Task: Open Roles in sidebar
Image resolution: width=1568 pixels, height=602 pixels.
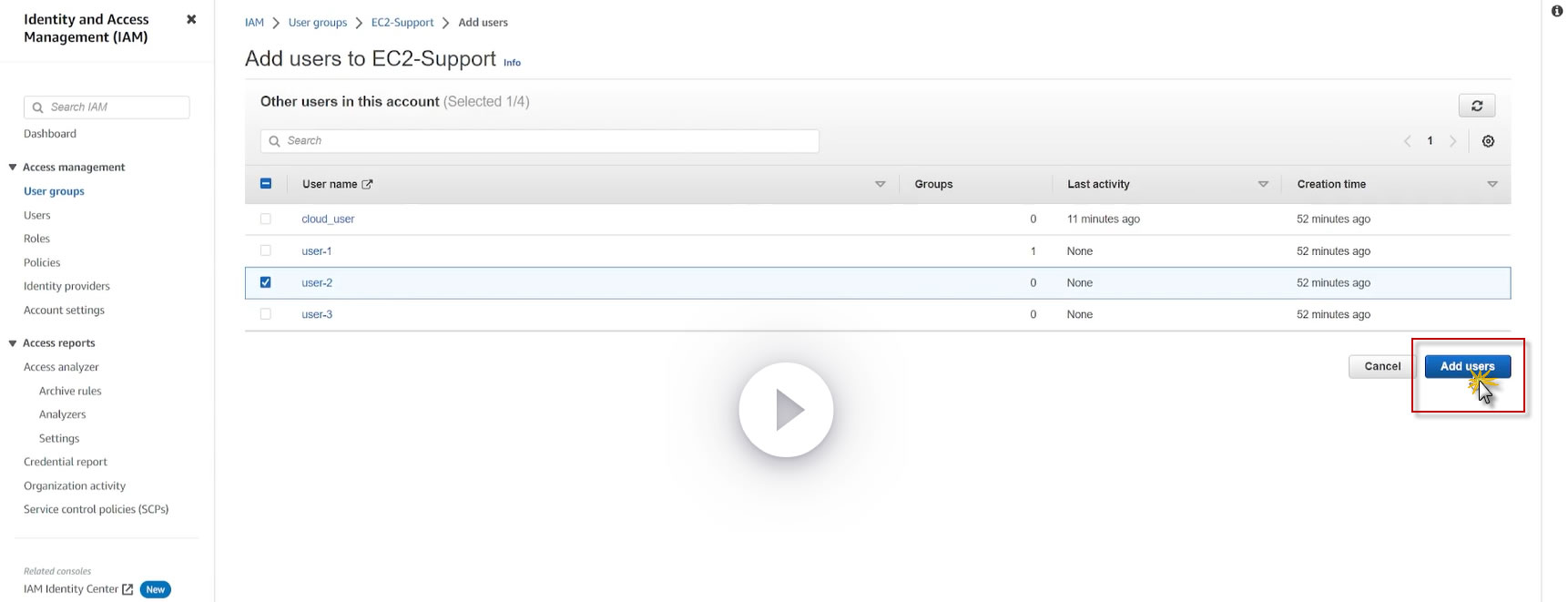Action: point(36,239)
